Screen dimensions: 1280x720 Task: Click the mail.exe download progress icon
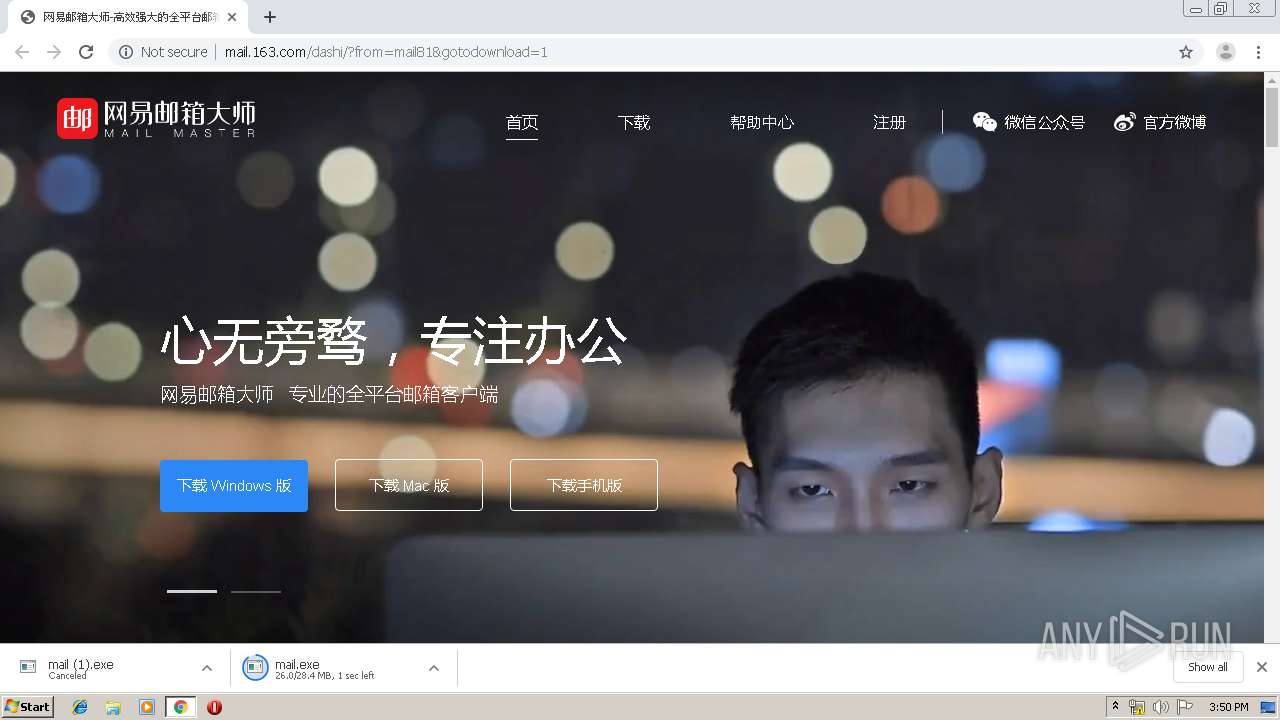pos(255,668)
